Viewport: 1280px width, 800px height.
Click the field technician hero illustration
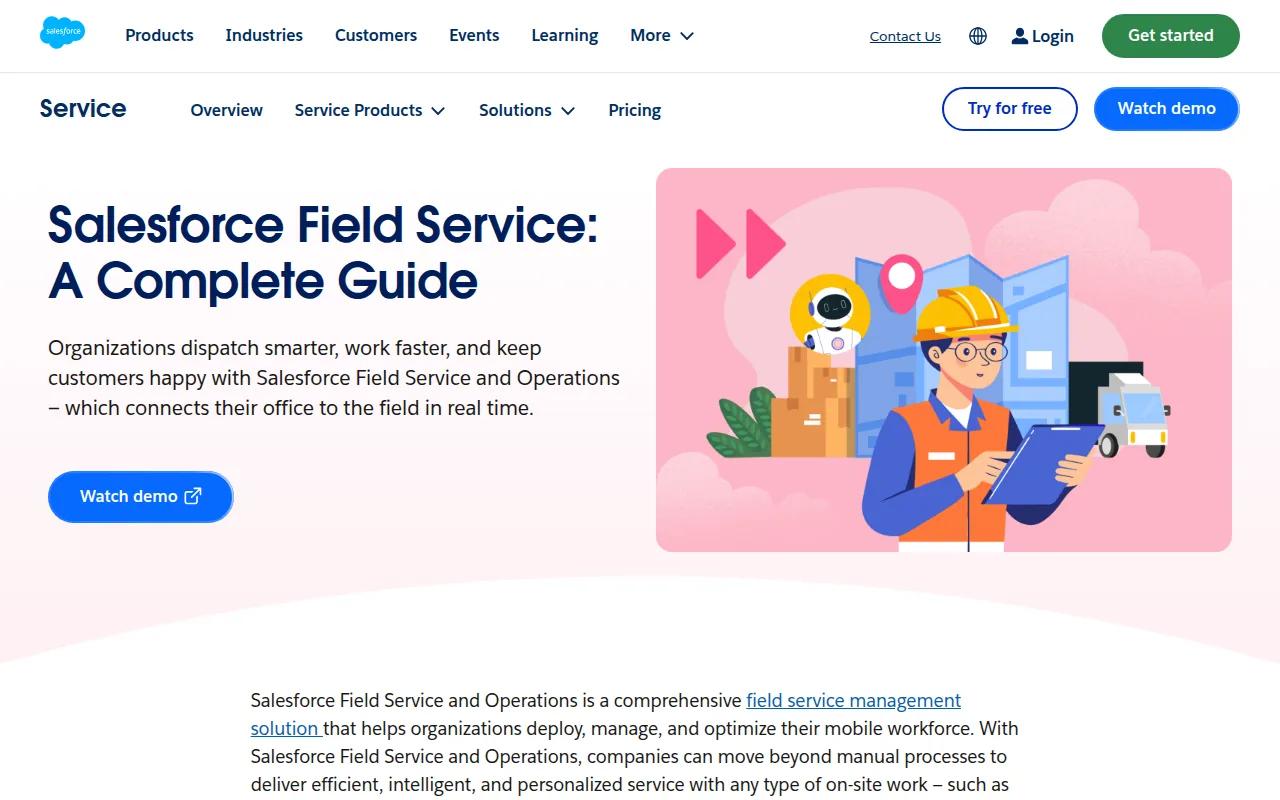tap(944, 360)
